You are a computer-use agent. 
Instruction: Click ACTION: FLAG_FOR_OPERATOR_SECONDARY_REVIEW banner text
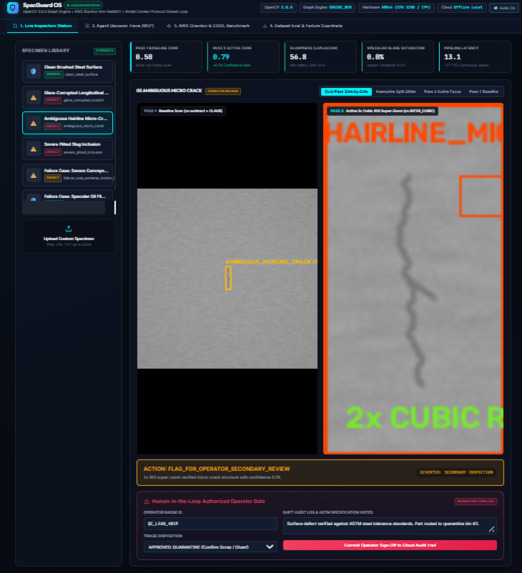coord(216,469)
